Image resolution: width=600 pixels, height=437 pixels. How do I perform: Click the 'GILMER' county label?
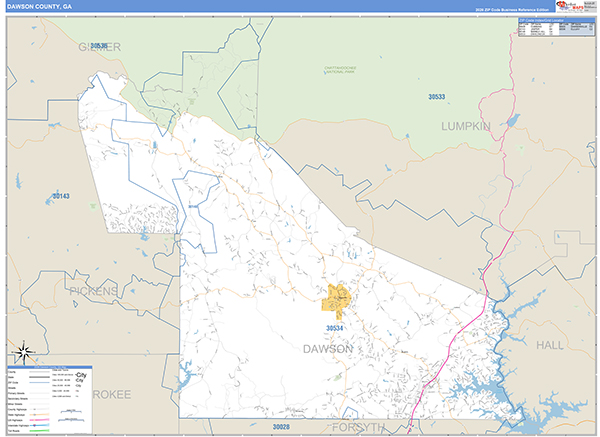[x=99, y=47]
